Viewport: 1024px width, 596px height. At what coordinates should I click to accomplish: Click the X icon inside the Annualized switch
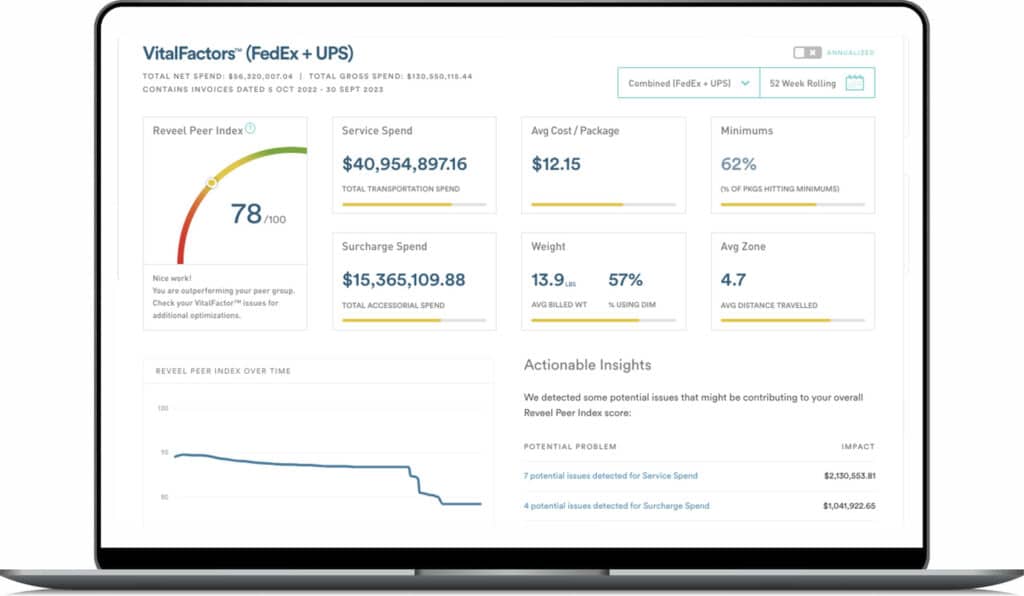click(812, 52)
